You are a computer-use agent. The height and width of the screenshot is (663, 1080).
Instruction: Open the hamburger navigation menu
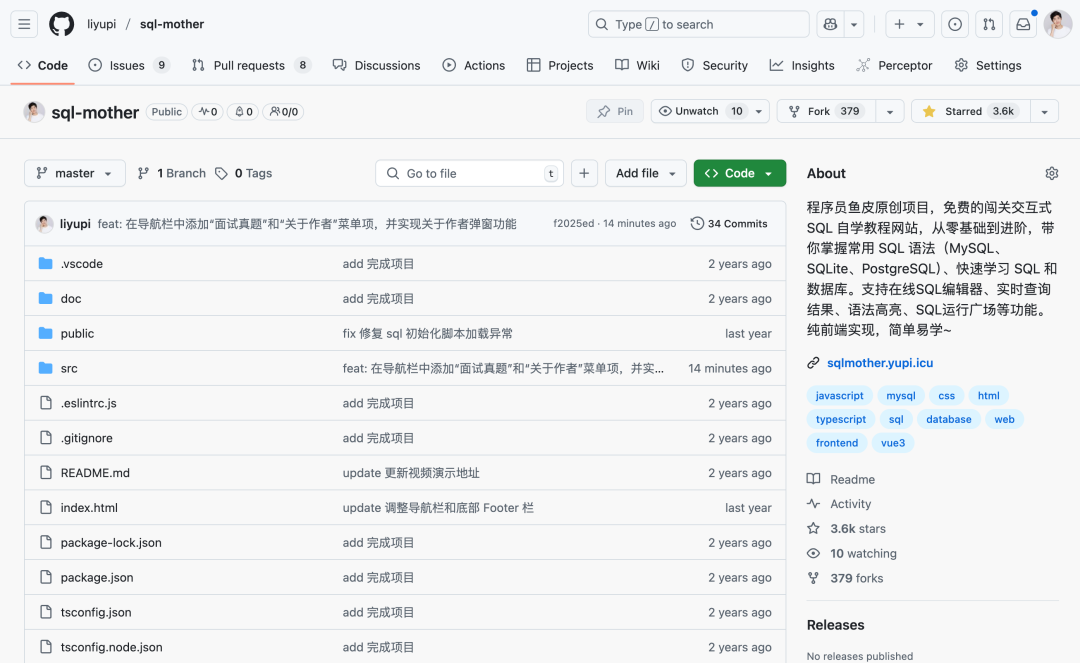tap(24, 24)
